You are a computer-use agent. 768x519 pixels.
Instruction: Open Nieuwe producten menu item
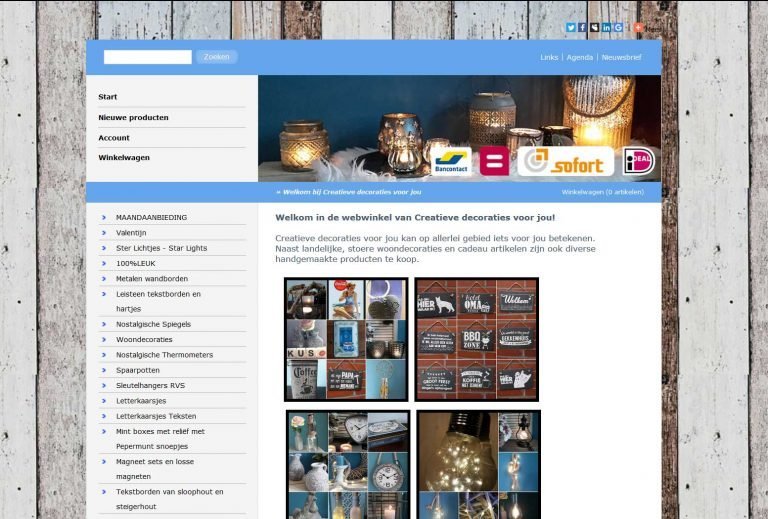[x=133, y=118]
